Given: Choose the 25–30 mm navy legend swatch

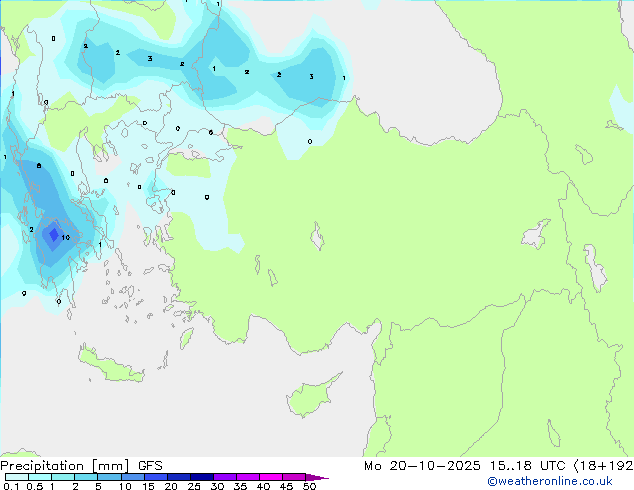Looking at the screenshot, I should tap(202, 477).
